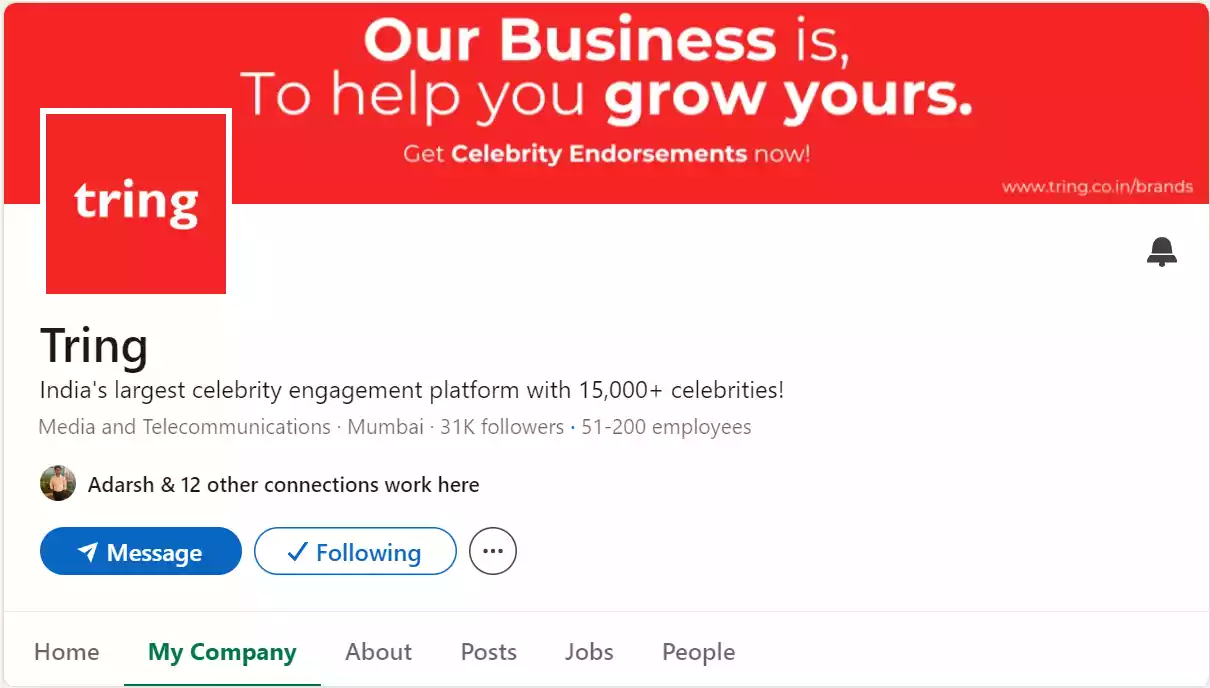Image resolution: width=1210 pixels, height=688 pixels.
Task: Click the www.tring.co.in/brands URL on banner
Action: (x=1097, y=186)
